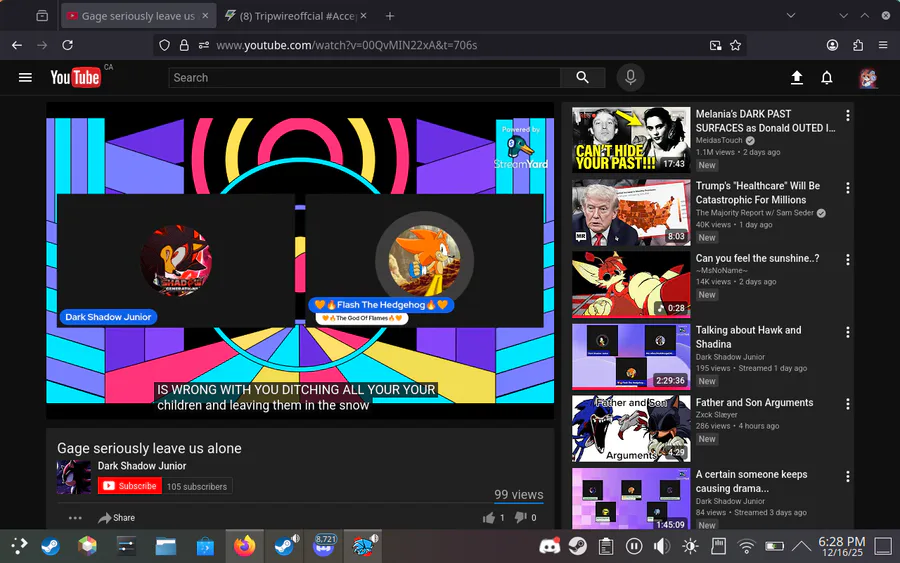Open Firefox account icon

(x=832, y=45)
